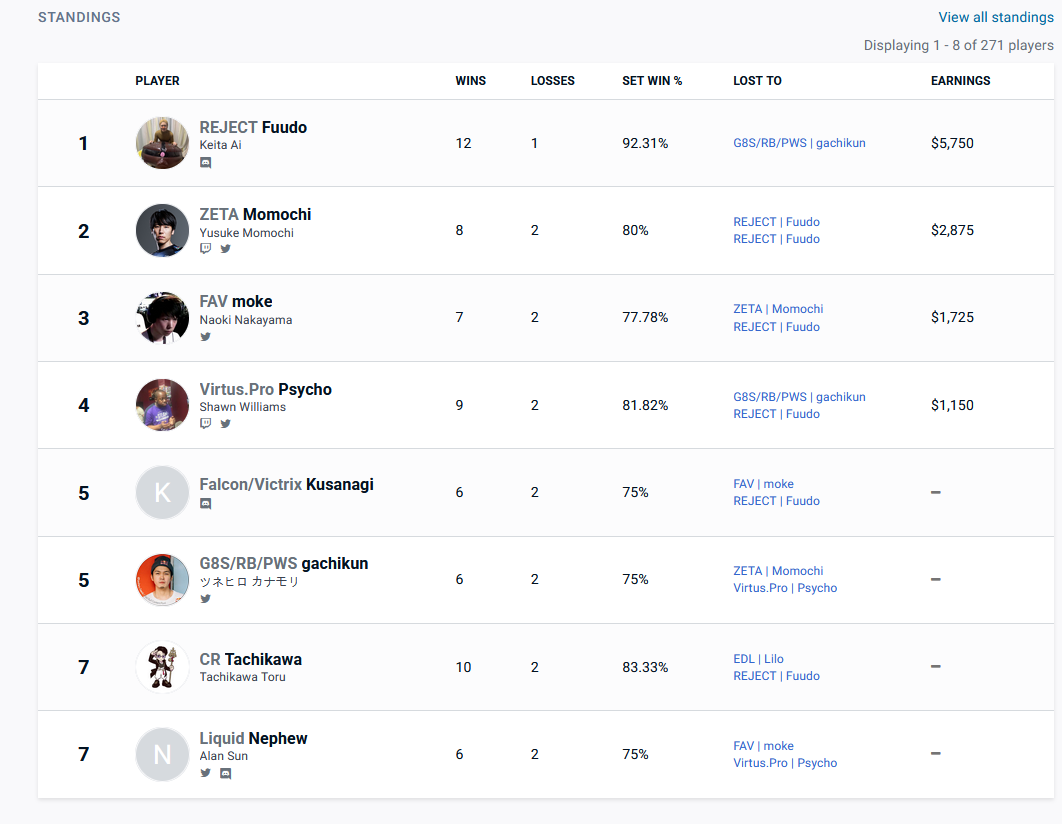1062x824 pixels.
Task: Open REJECT | Fuudo link in Psycho's row
Action: 776,414
